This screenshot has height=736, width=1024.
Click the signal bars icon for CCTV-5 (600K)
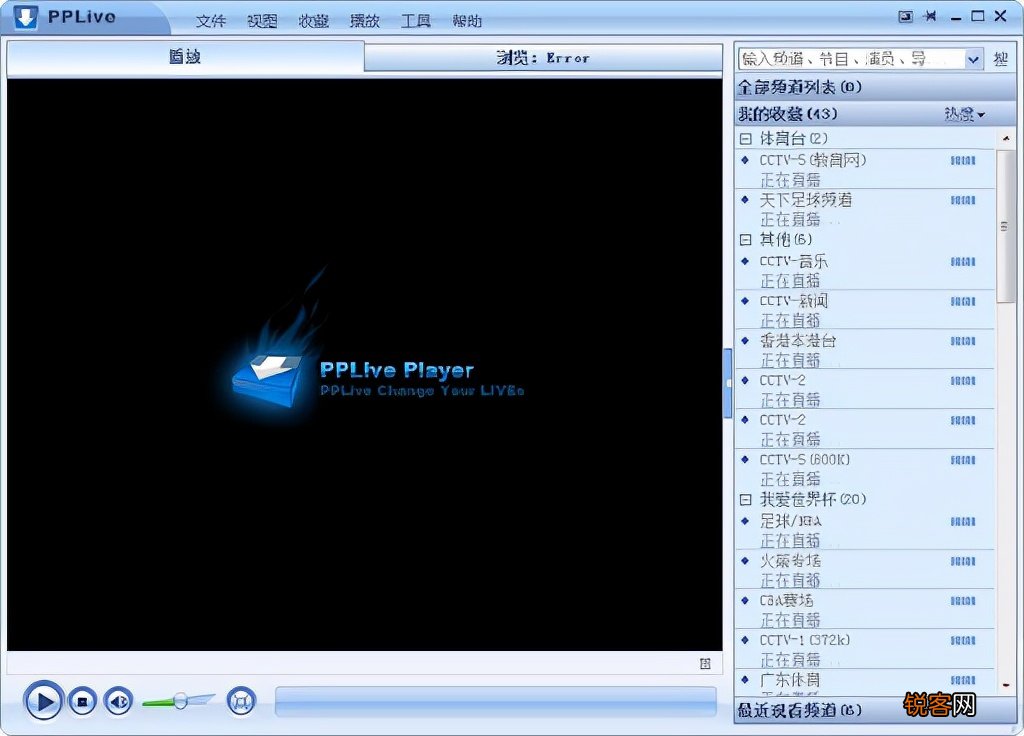(963, 460)
